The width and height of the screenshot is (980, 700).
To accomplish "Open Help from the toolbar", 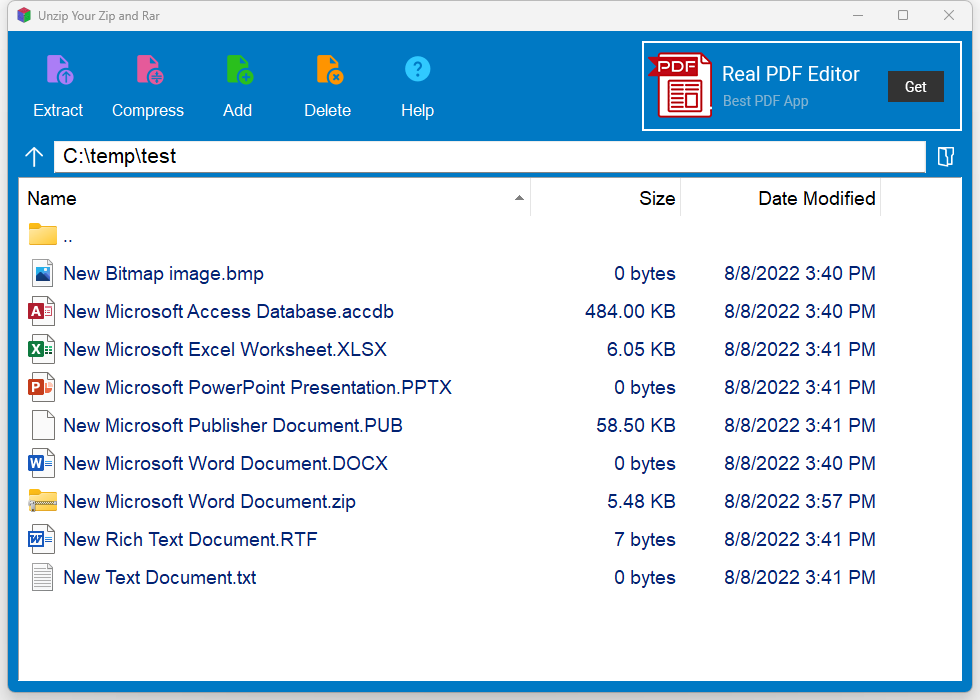I will 417,70.
